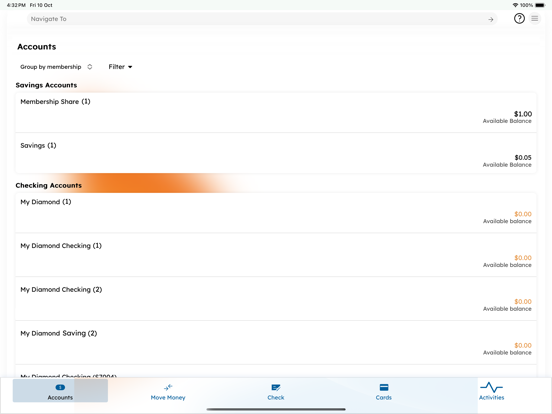Tap the $1.00 available balance
Image resolution: width=552 pixels, height=414 pixels.
(x=523, y=114)
